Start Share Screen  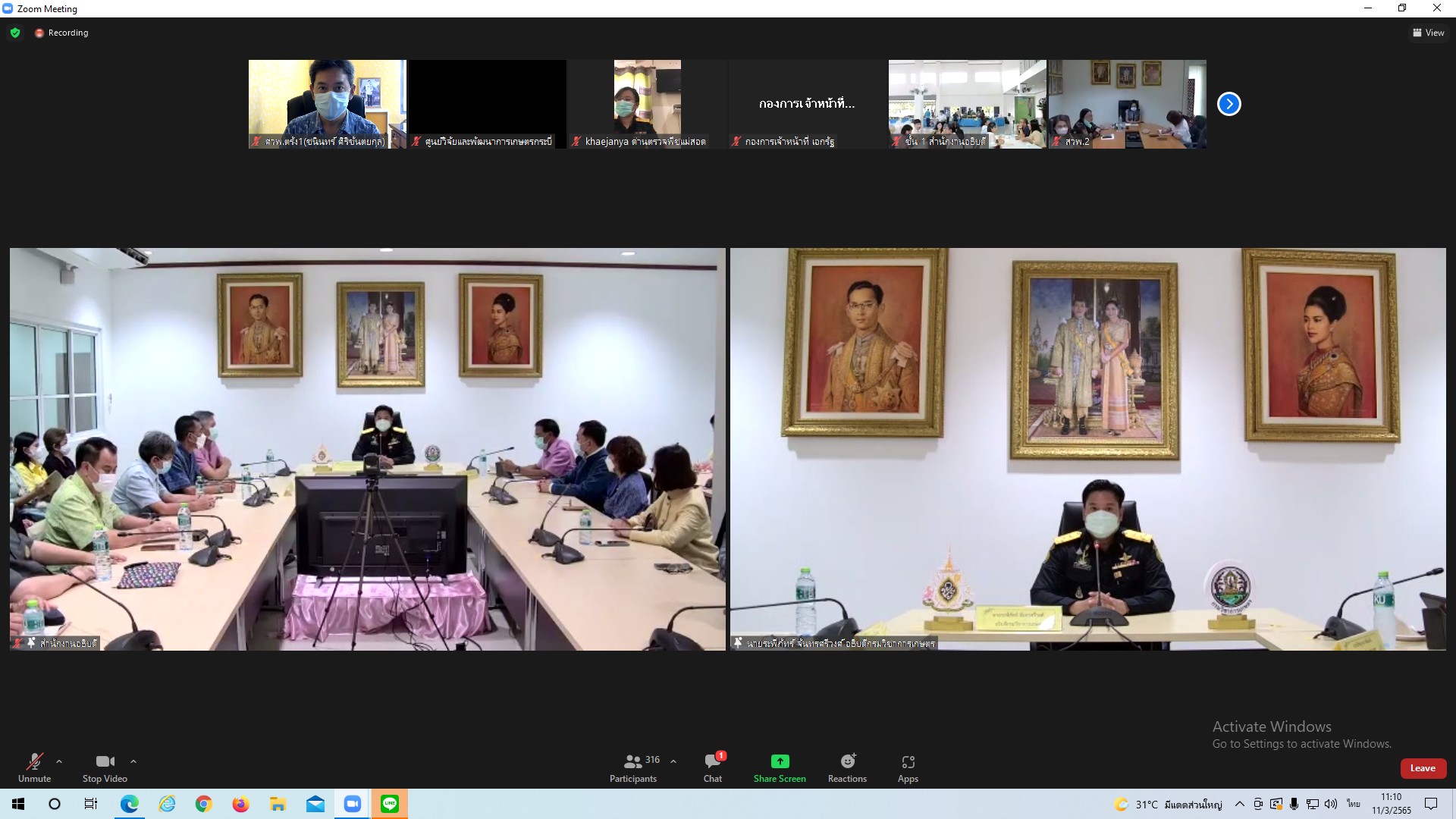[780, 767]
